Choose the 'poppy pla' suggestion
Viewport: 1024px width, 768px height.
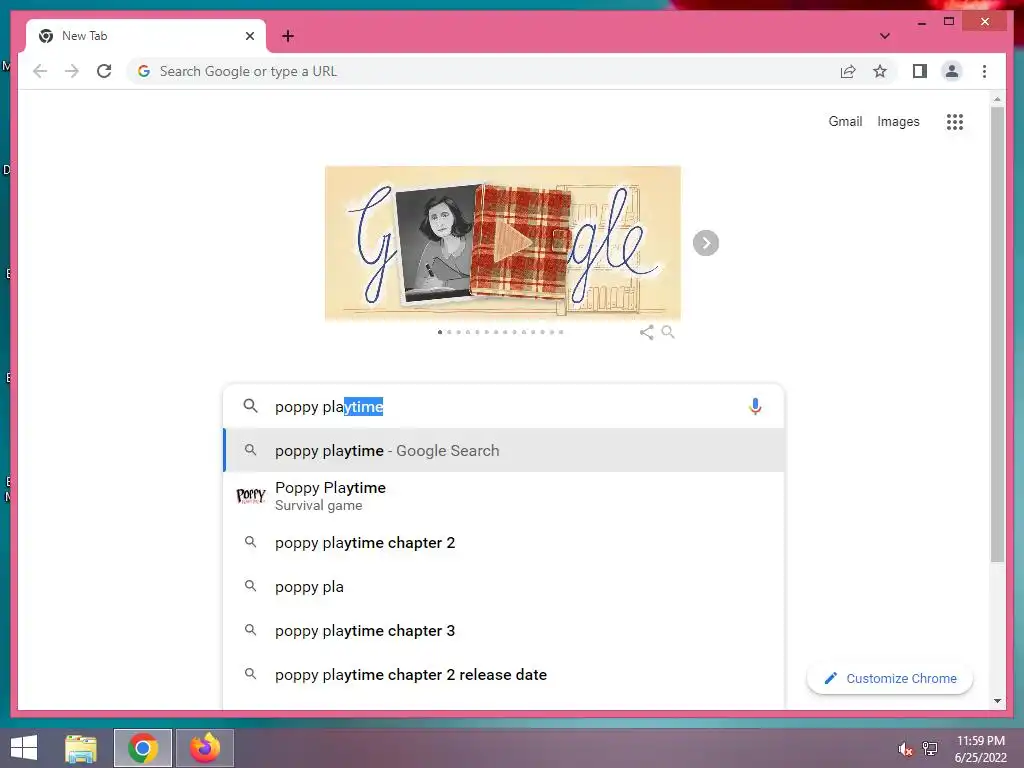click(503, 586)
